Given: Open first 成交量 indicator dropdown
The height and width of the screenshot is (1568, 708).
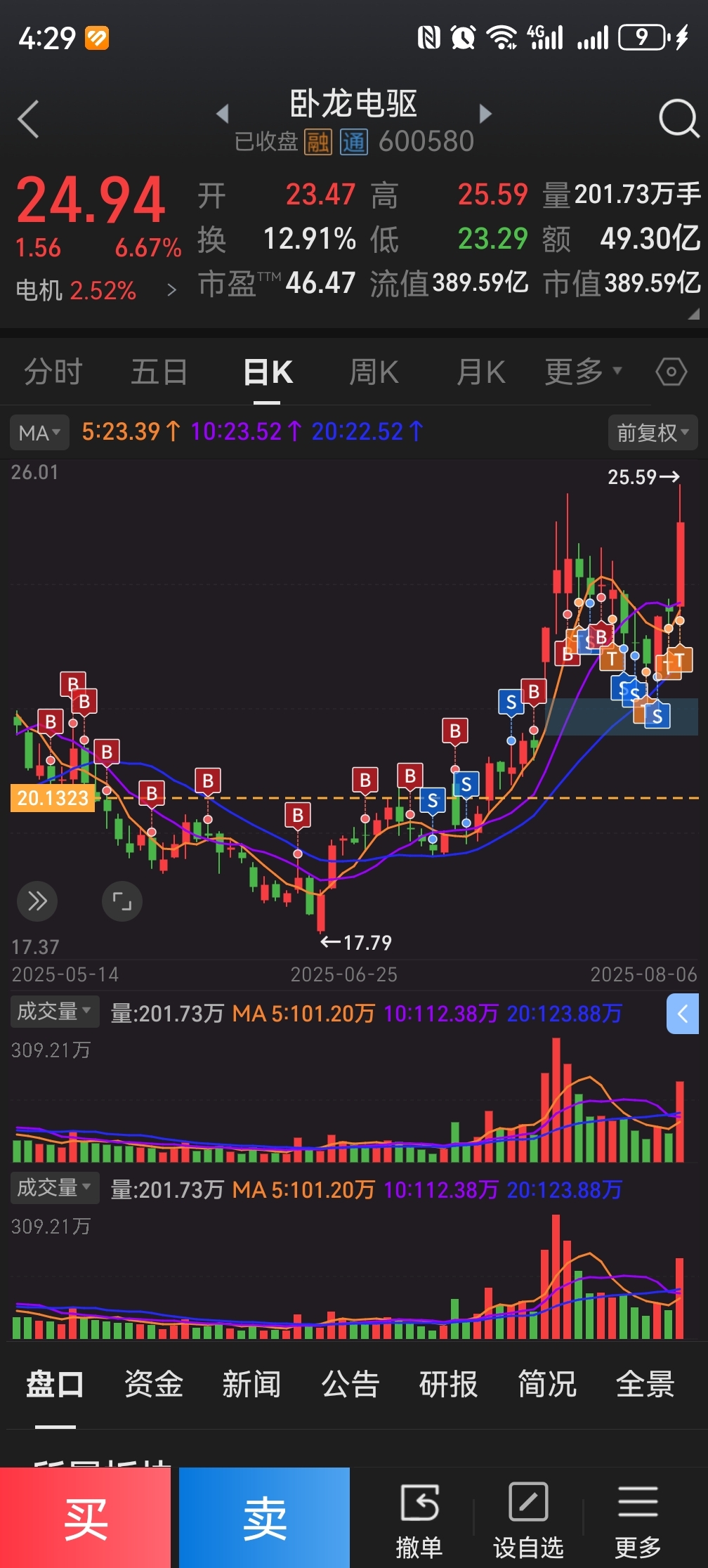Looking at the screenshot, I should pyautogui.click(x=54, y=1012).
